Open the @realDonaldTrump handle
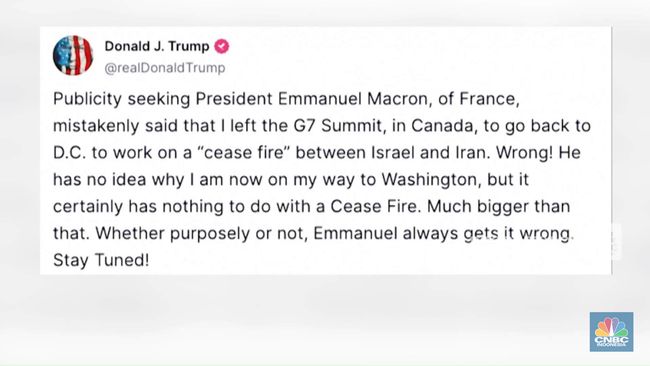The image size is (650, 366). pyautogui.click(x=165, y=68)
